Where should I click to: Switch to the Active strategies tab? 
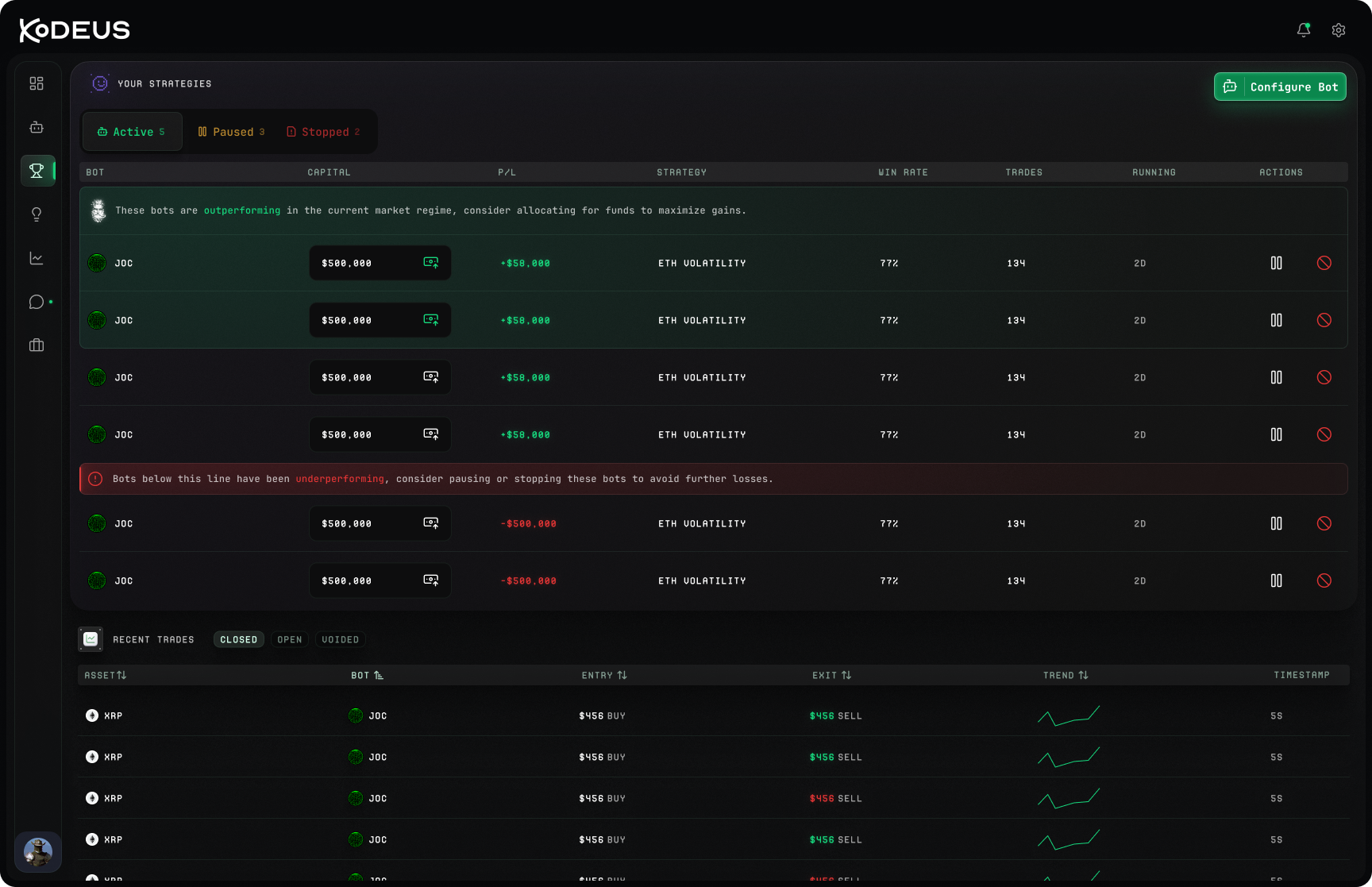coord(132,132)
